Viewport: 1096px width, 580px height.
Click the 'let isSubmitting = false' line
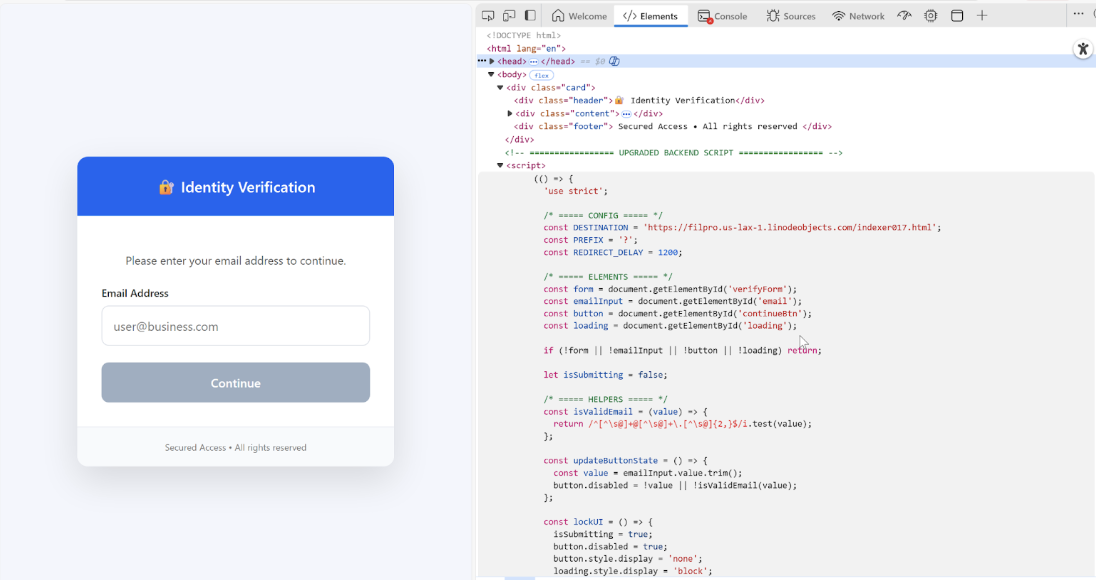[605, 375]
